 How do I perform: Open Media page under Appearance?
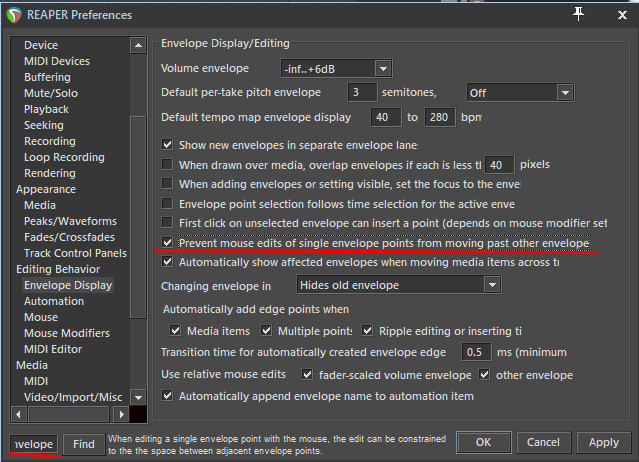(40, 205)
